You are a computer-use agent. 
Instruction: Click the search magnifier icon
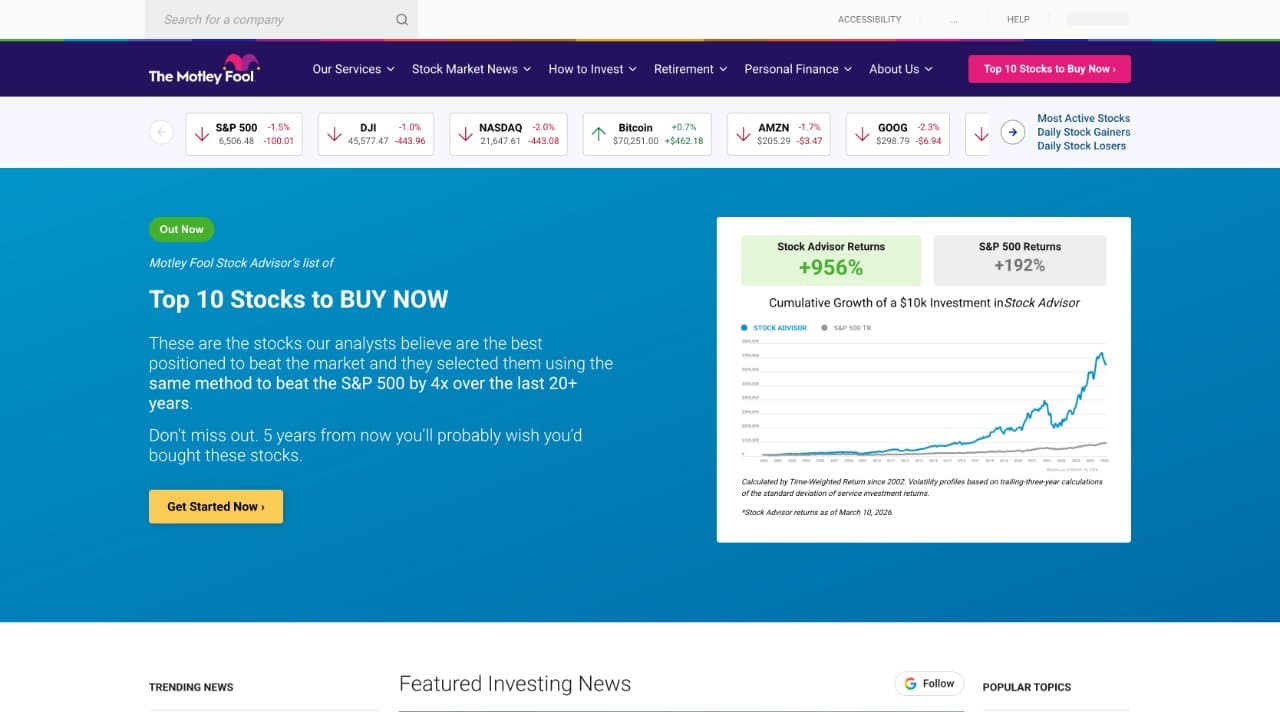click(x=402, y=19)
